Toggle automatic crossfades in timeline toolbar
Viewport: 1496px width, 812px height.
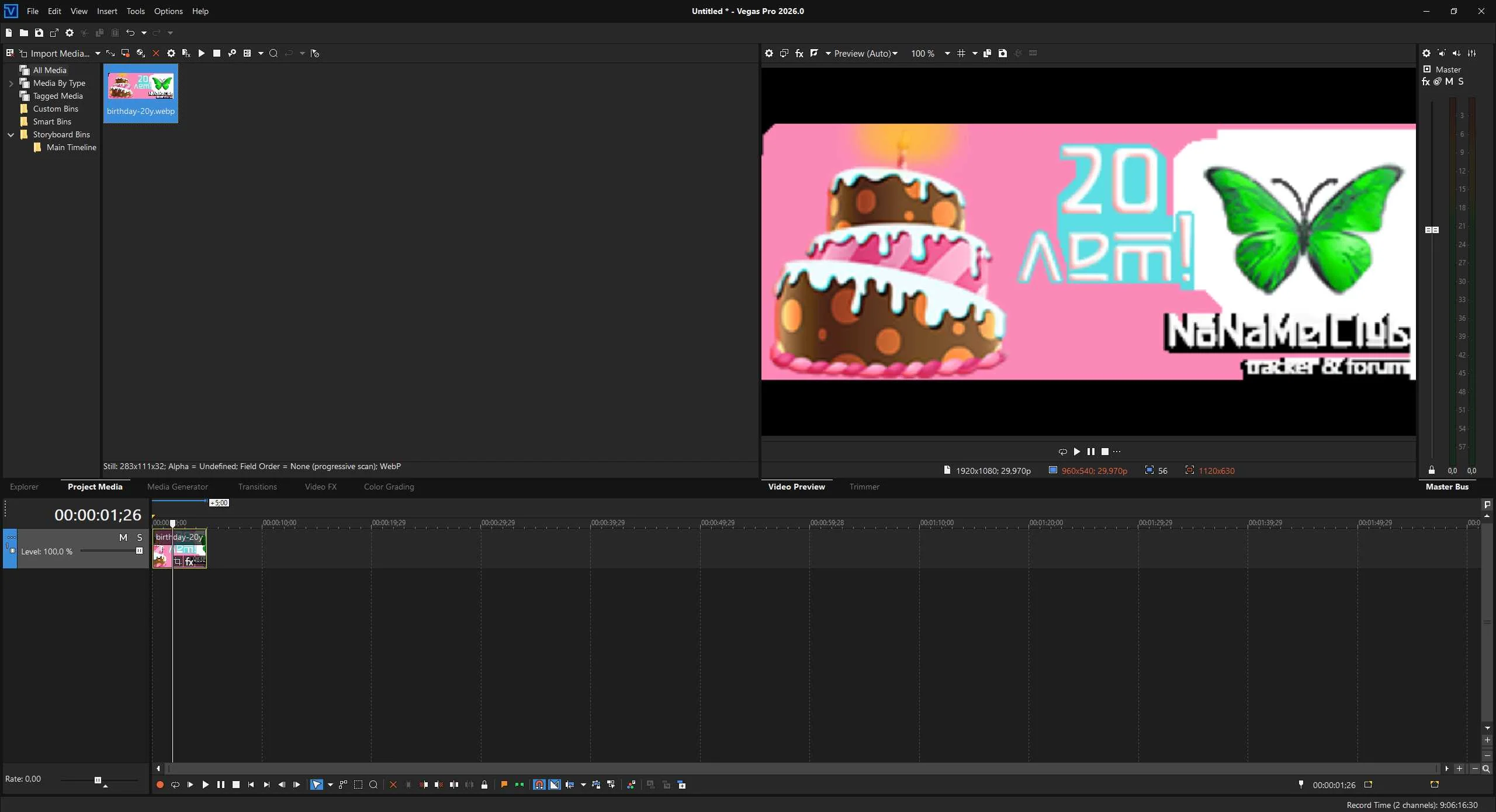click(555, 785)
